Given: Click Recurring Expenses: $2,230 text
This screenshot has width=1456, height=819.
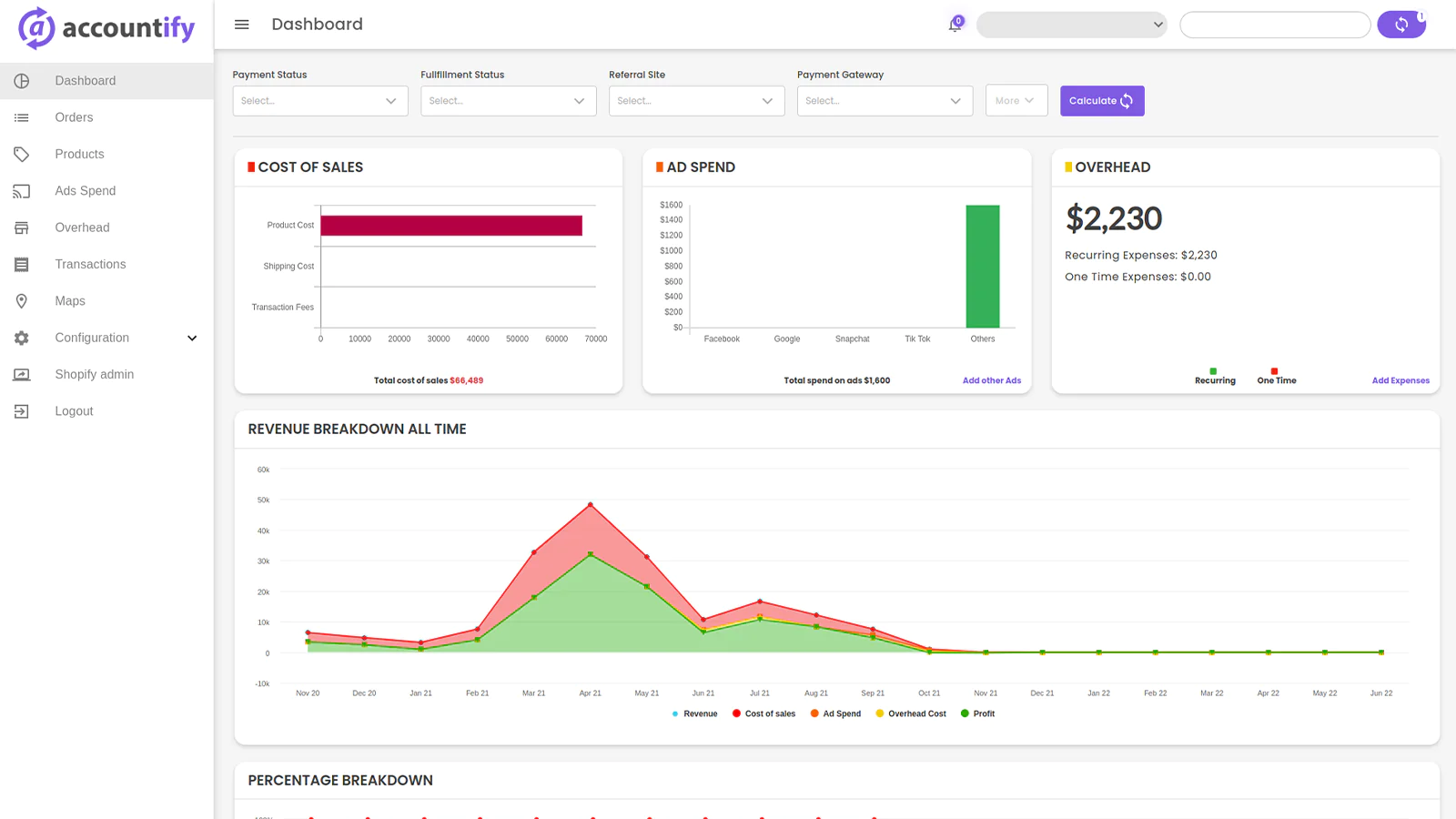Looking at the screenshot, I should [1141, 255].
